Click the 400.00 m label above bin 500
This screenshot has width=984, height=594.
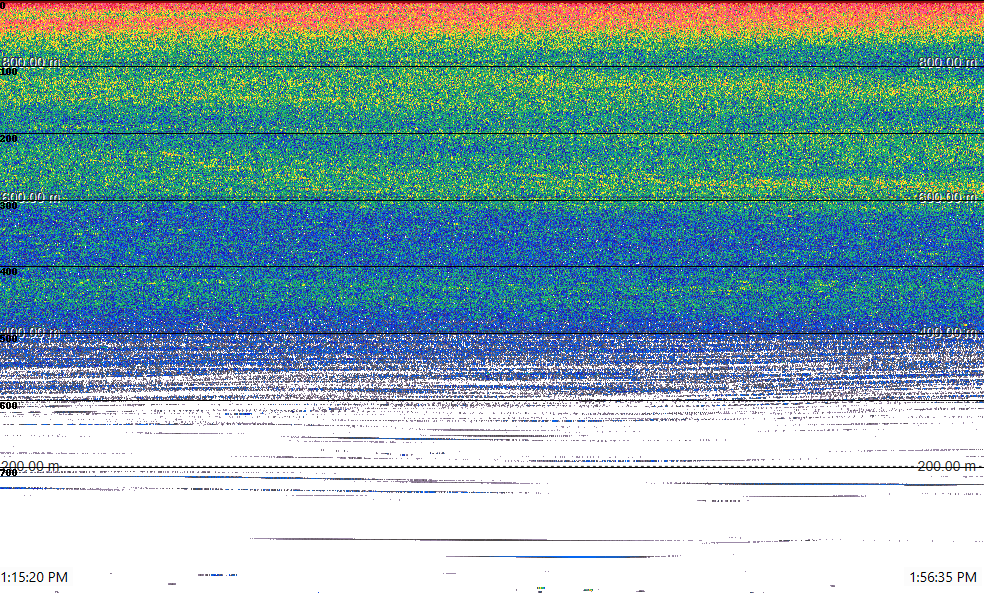31,332
